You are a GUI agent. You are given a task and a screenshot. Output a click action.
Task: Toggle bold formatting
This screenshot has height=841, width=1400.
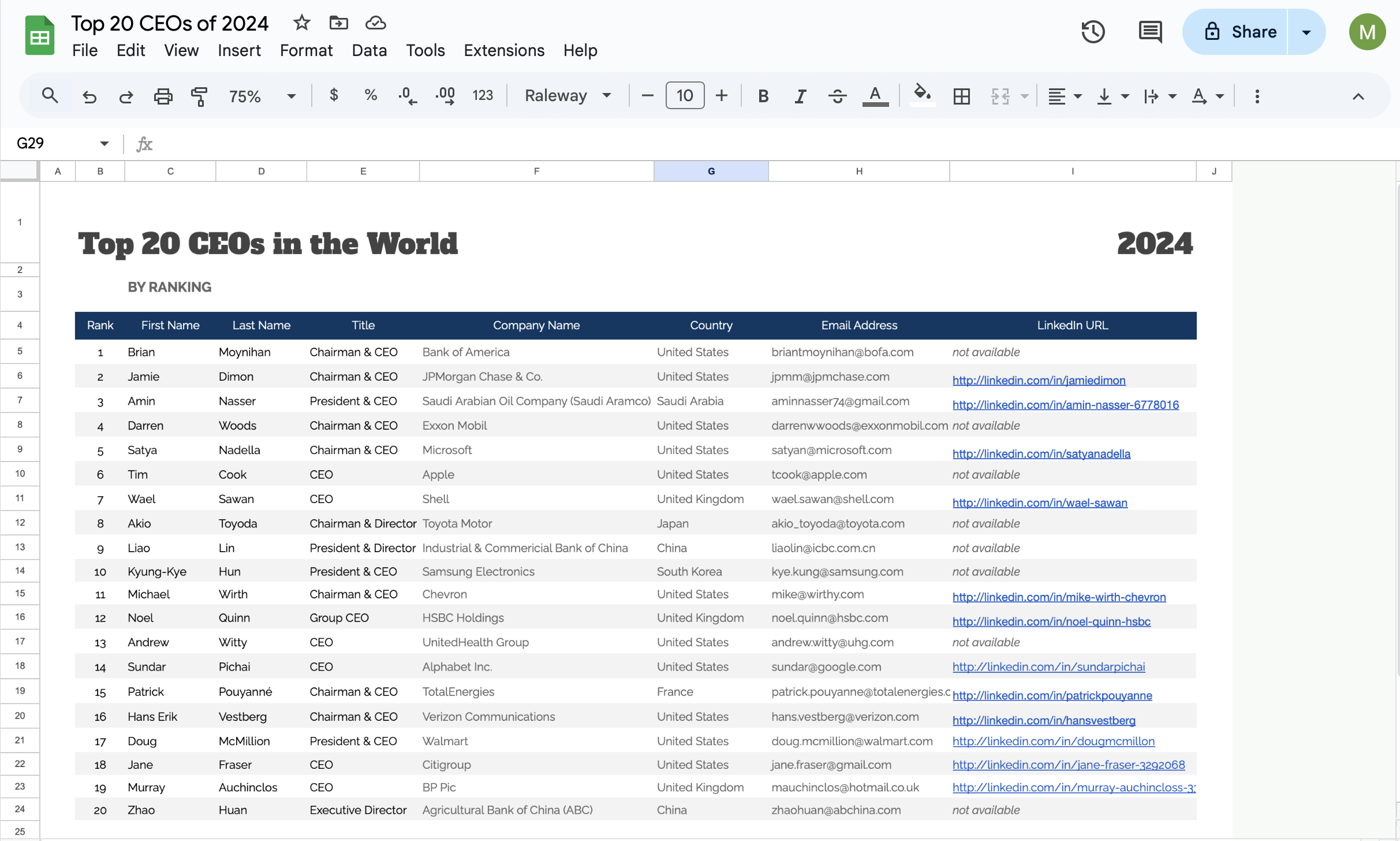point(763,96)
